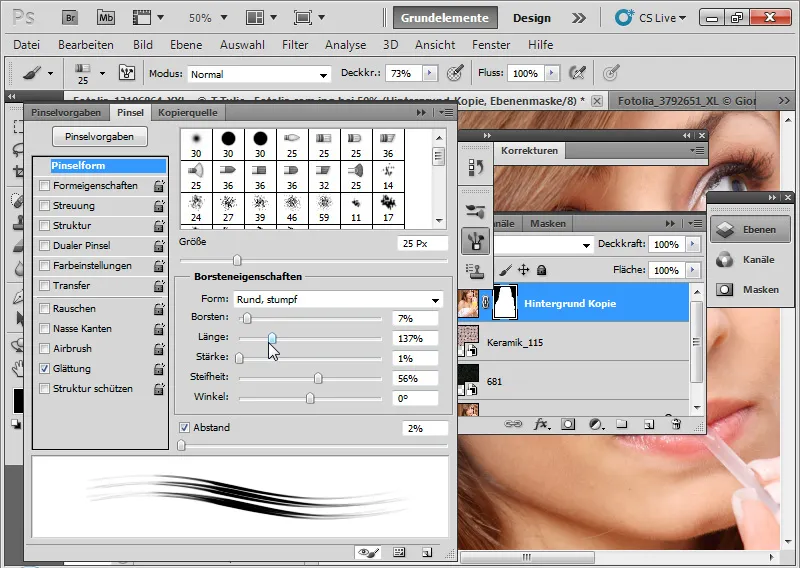The height and width of the screenshot is (568, 800).
Task: Open the Form bristle shape dropdown
Action: (338, 300)
